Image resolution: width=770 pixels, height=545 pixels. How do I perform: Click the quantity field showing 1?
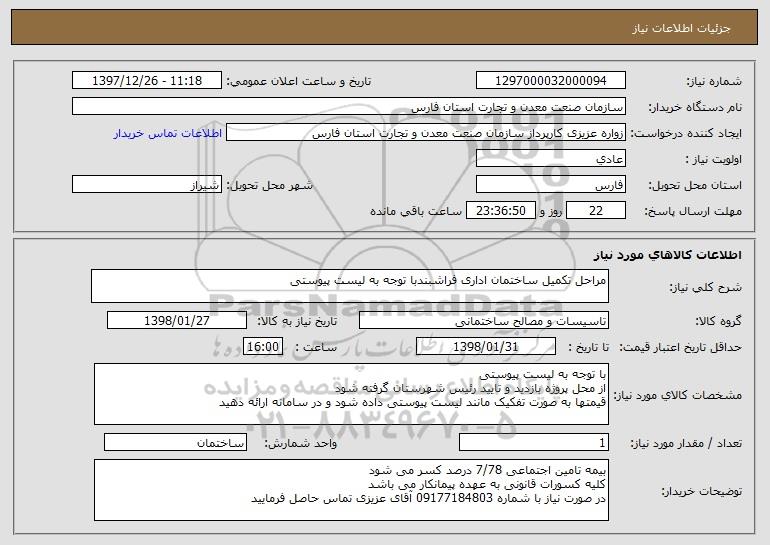534,442
